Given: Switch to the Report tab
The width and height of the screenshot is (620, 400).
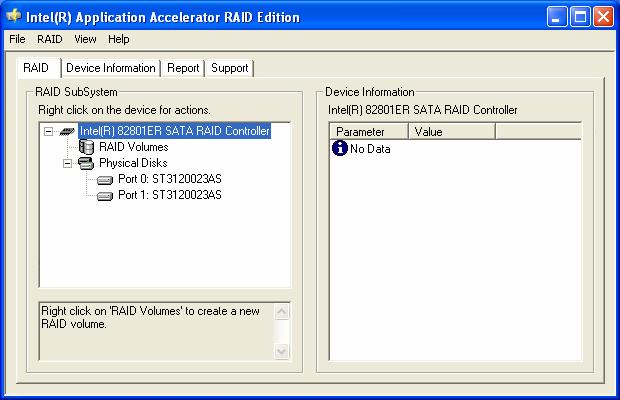Looking at the screenshot, I should pos(183,68).
